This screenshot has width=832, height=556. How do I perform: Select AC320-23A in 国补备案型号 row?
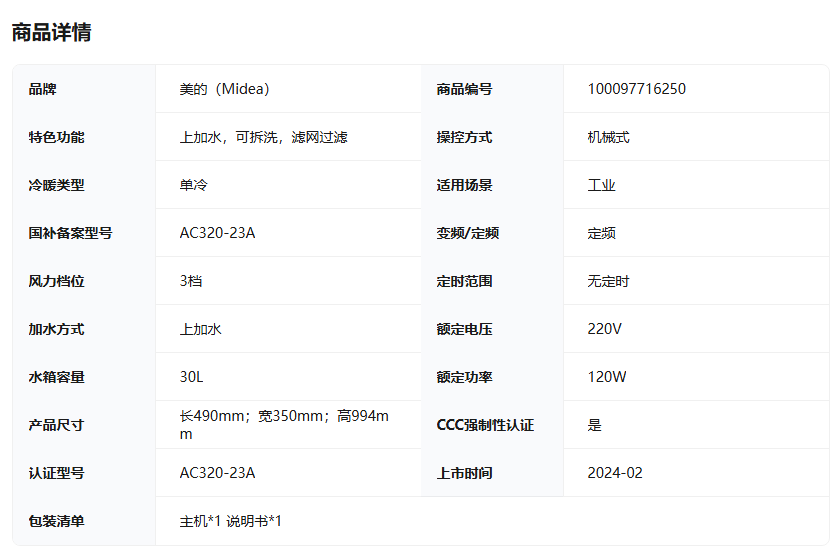coord(217,233)
